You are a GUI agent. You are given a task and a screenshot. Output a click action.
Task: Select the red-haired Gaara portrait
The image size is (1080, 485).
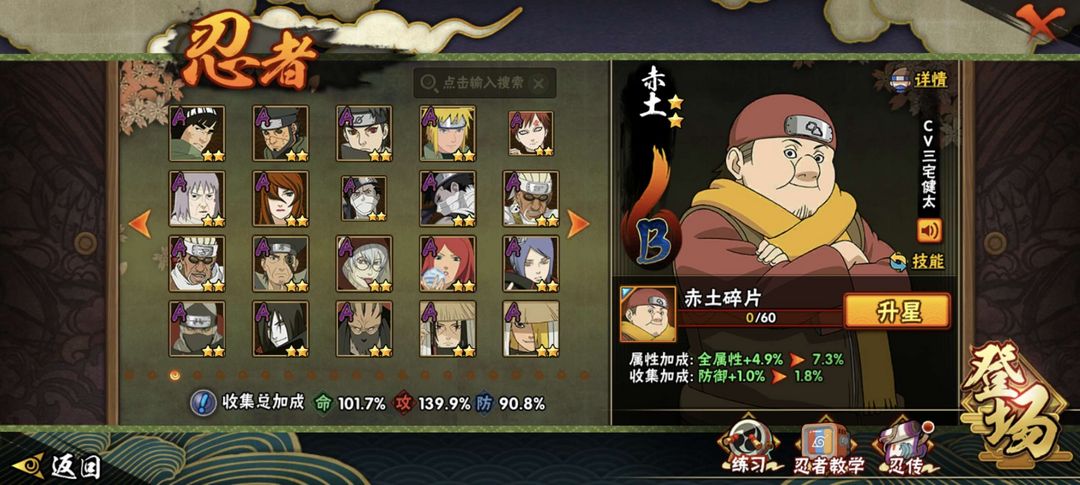[x=531, y=132]
